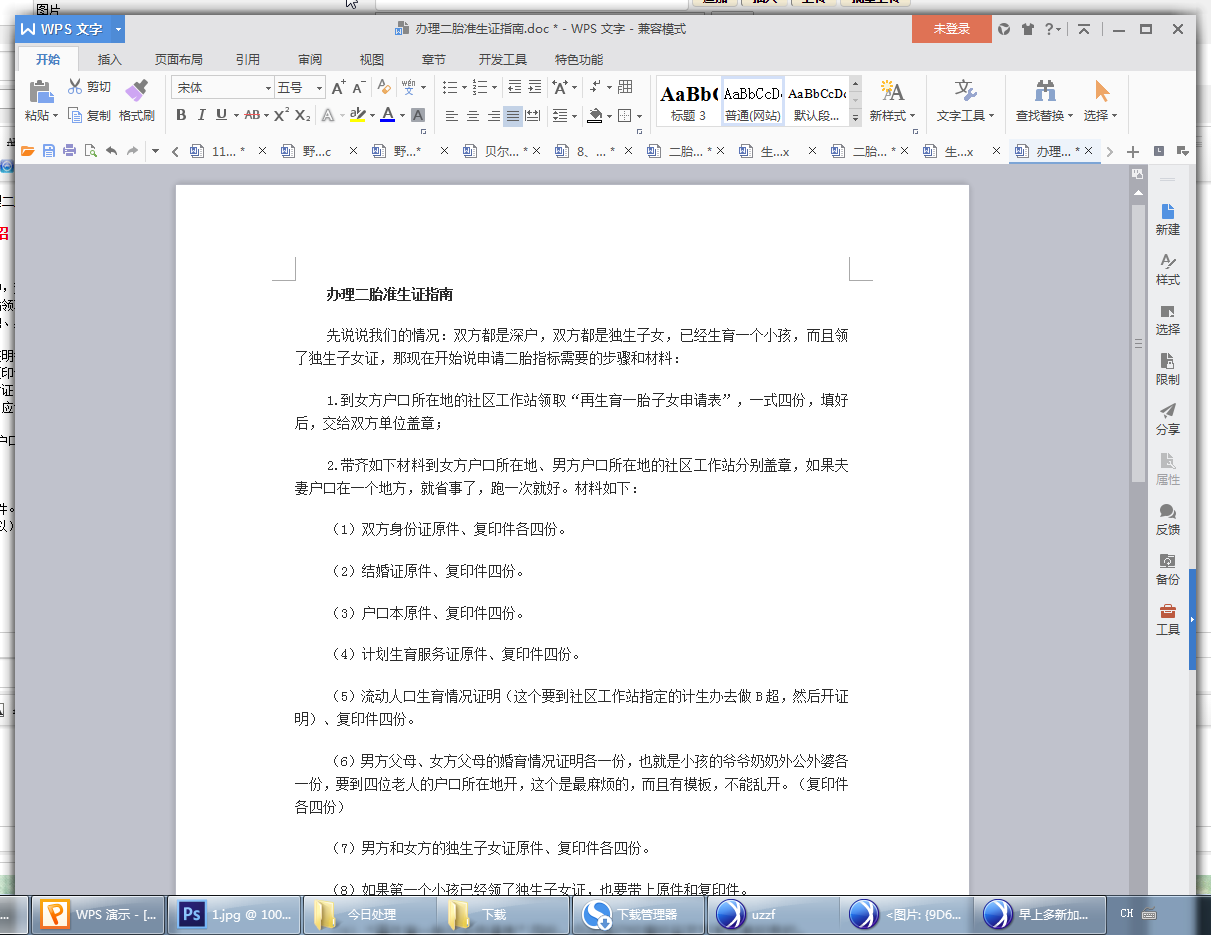Click the clear formatting eraser icon

384,87
